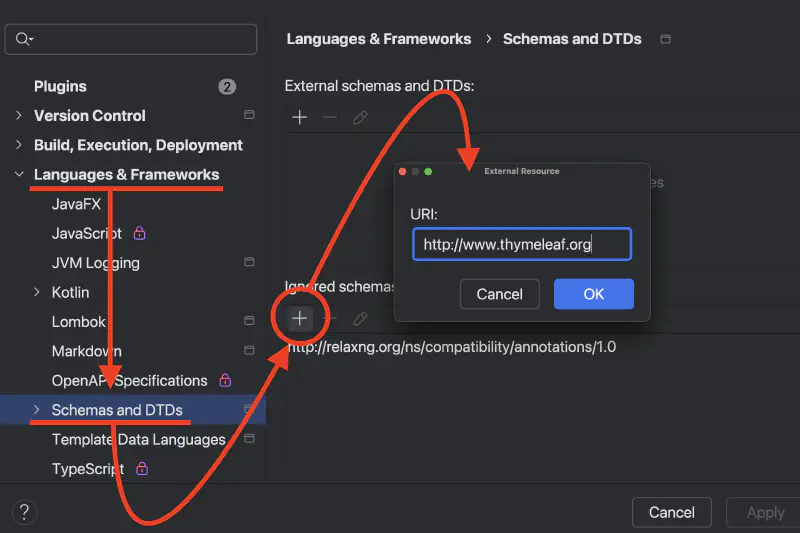This screenshot has height=533, width=800.
Task: Expand the Version Control section
Action: point(18,115)
